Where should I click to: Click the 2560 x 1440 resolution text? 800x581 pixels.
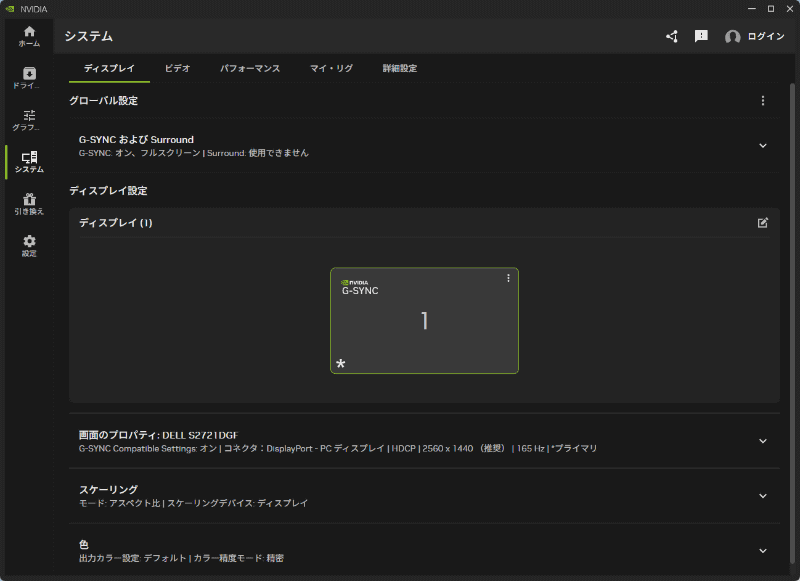tap(447, 448)
